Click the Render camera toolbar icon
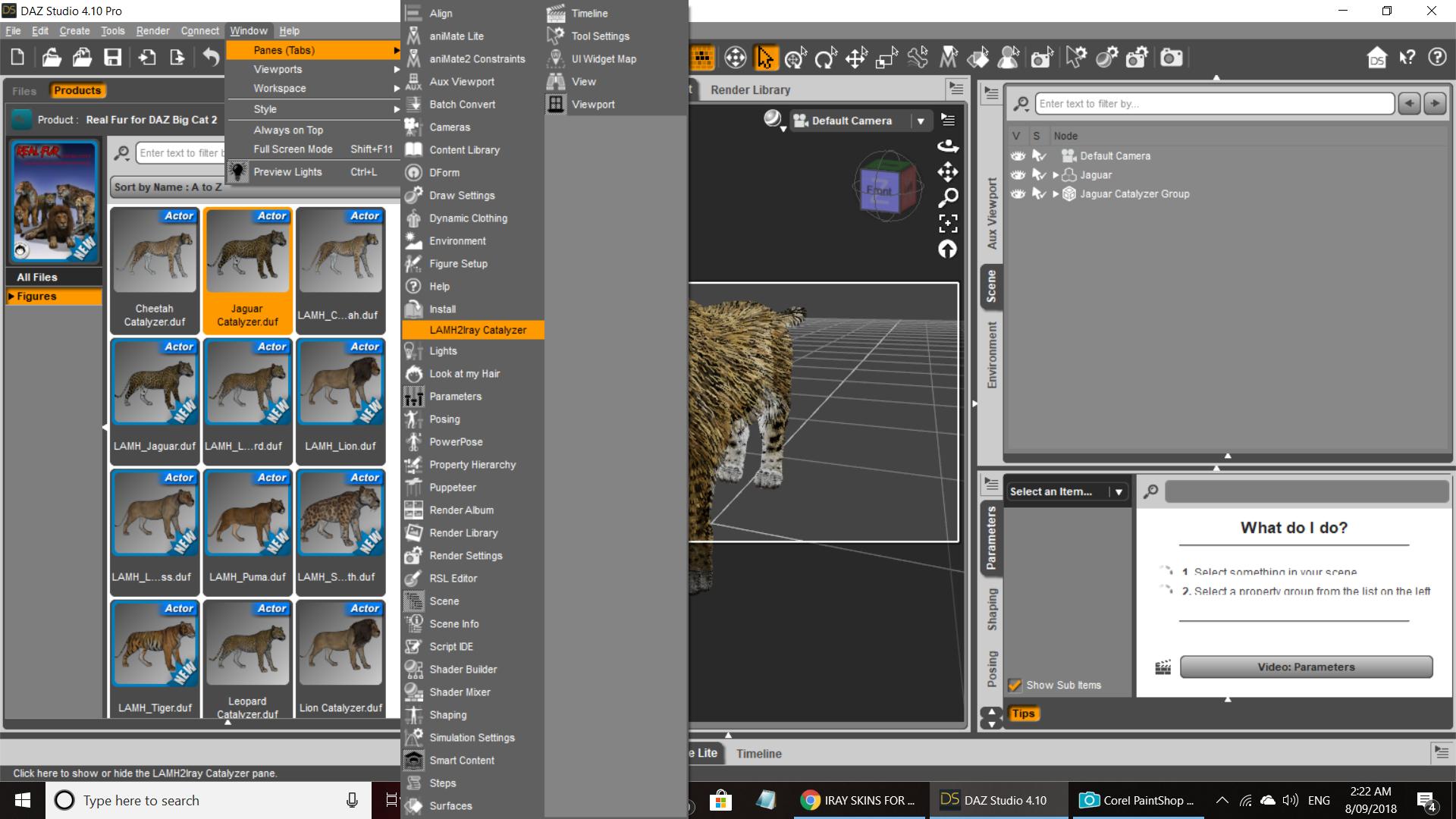Image resolution: width=1456 pixels, height=819 pixels. 1171,58
